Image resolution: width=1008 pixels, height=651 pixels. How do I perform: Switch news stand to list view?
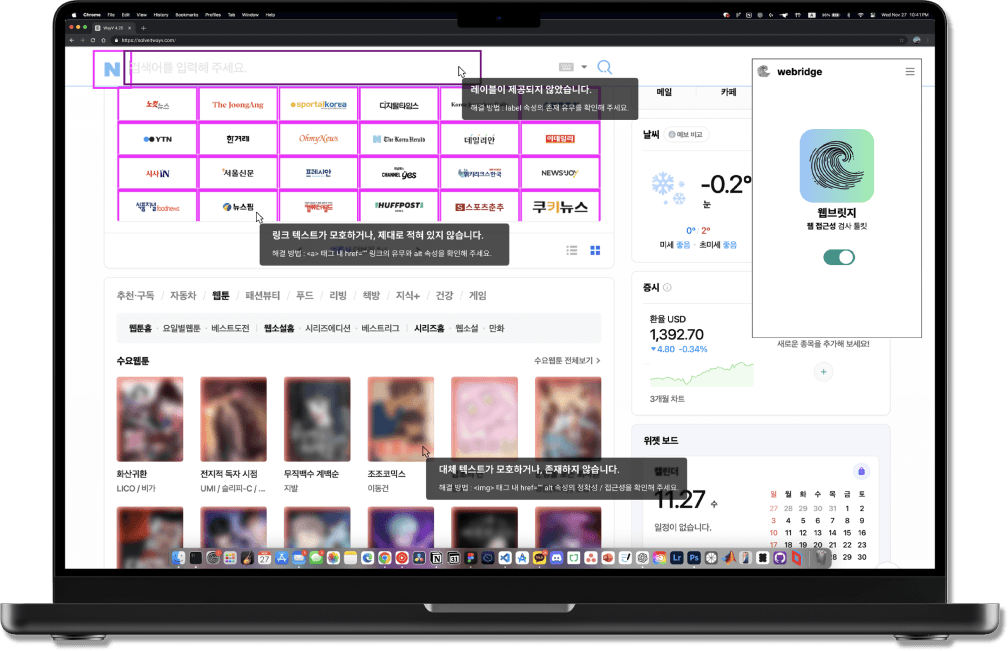point(572,250)
